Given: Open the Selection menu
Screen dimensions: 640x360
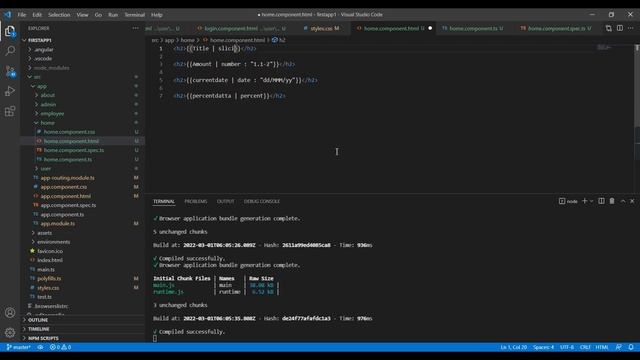Looking at the screenshot, I should point(59,15).
